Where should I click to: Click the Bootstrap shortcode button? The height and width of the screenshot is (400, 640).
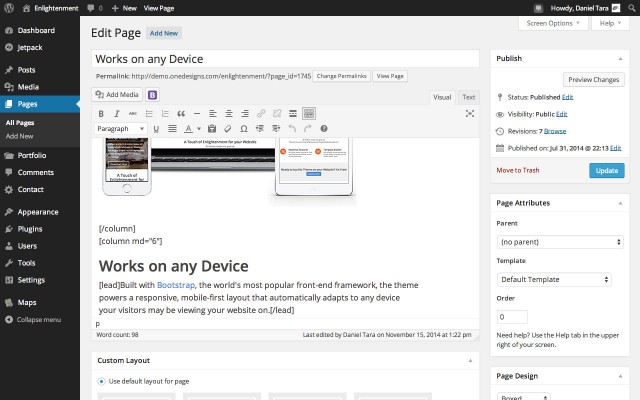(x=153, y=95)
